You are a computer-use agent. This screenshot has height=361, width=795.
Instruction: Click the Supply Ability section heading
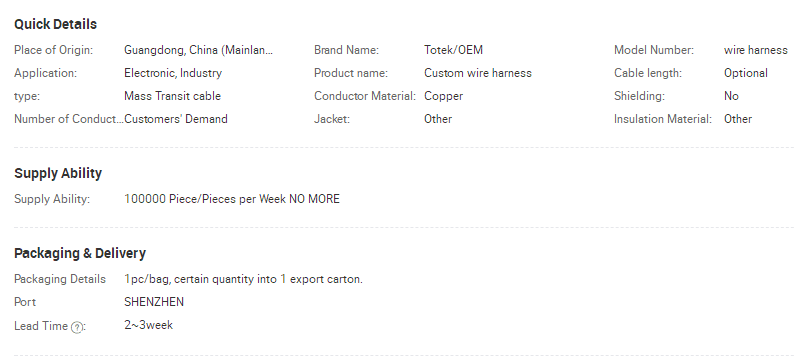58,173
